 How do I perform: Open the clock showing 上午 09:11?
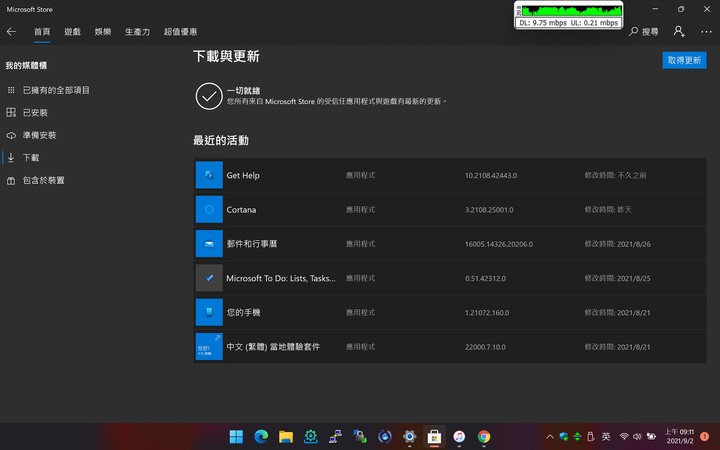pos(680,436)
